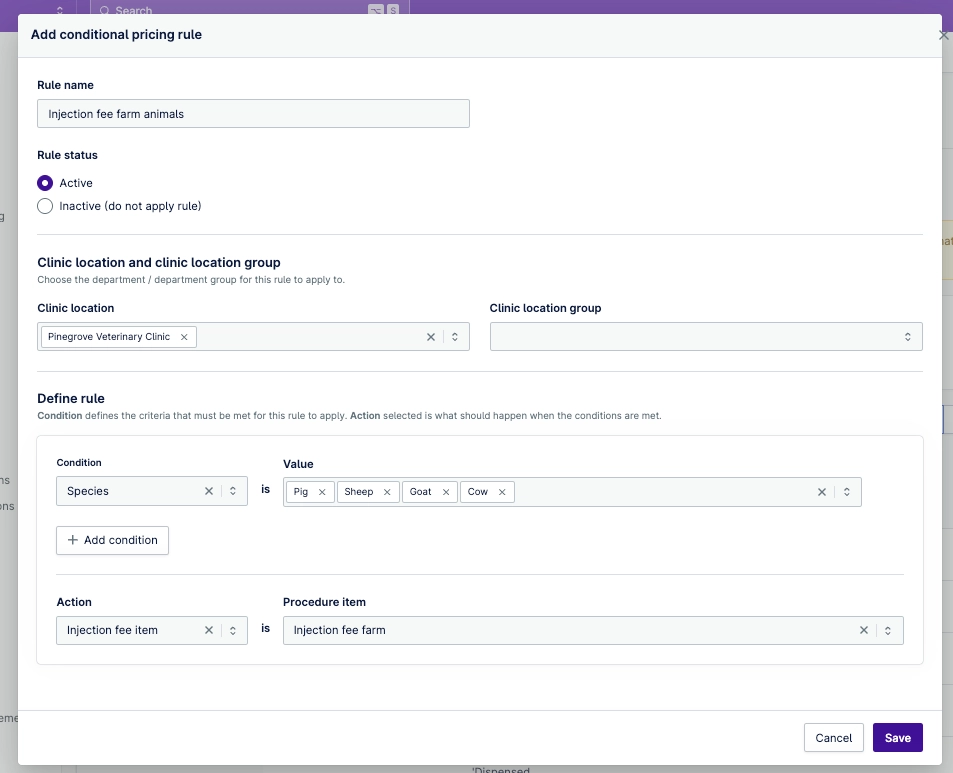Open the Procedure item dropdown

point(888,630)
